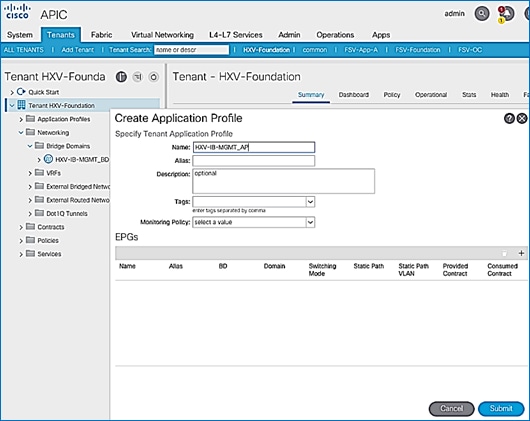The height and width of the screenshot is (421, 530).
Task: Click the Add Tenant link
Action: pyautogui.click(x=78, y=50)
